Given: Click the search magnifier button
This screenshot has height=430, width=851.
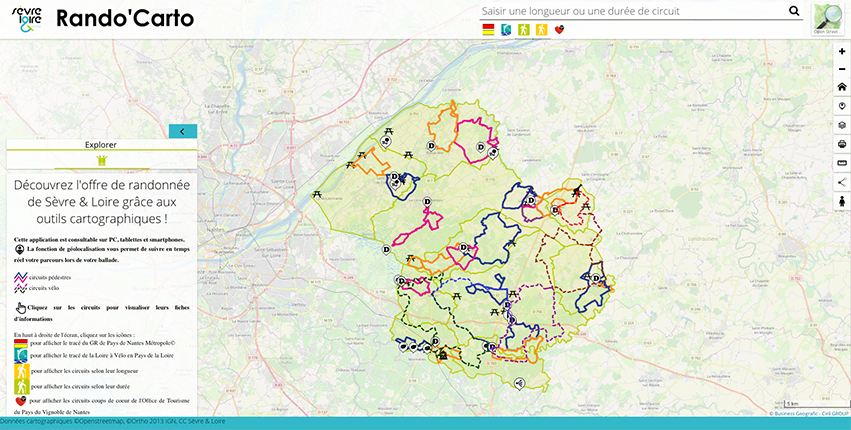Looking at the screenshot, I should point(794,11).
